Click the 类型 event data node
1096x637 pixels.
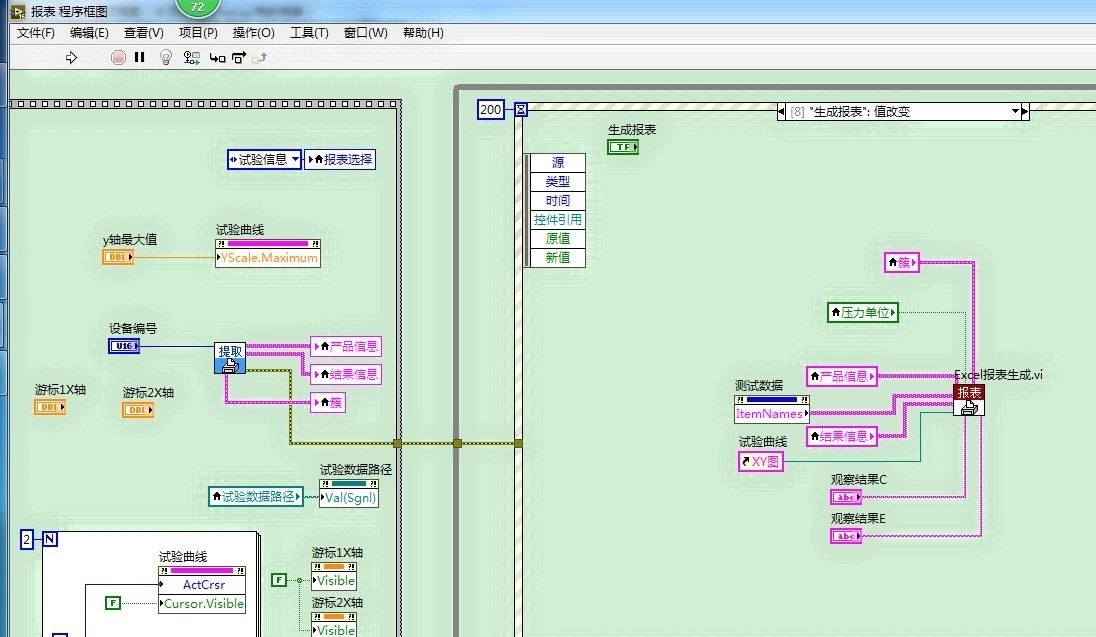[557, 181]
